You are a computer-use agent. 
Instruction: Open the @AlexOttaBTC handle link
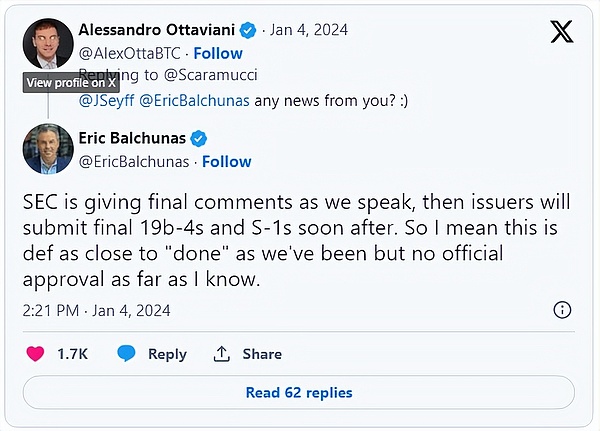pos(130,53)
